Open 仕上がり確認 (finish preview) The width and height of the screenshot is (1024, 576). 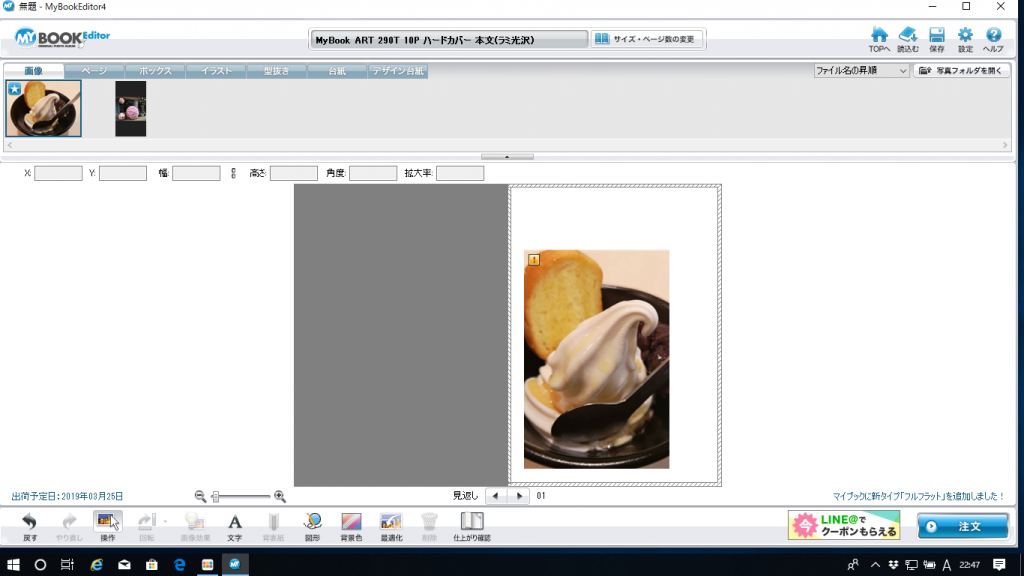point(470,522)
